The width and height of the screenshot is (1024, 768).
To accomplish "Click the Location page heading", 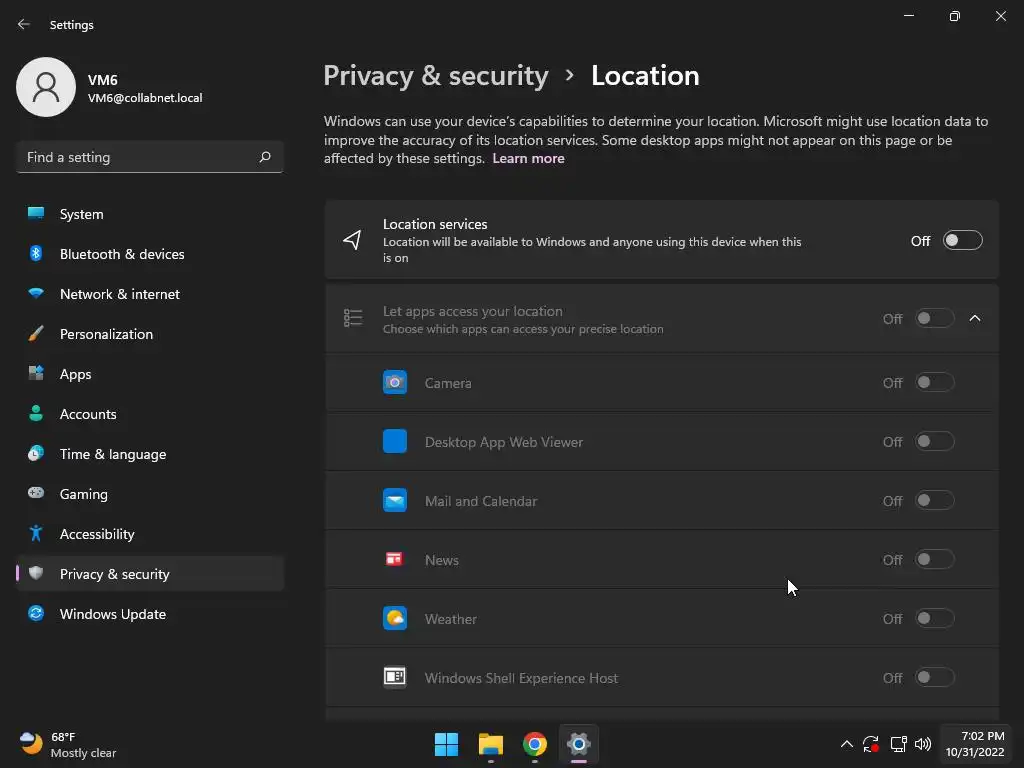I will [x=645, y=76].
